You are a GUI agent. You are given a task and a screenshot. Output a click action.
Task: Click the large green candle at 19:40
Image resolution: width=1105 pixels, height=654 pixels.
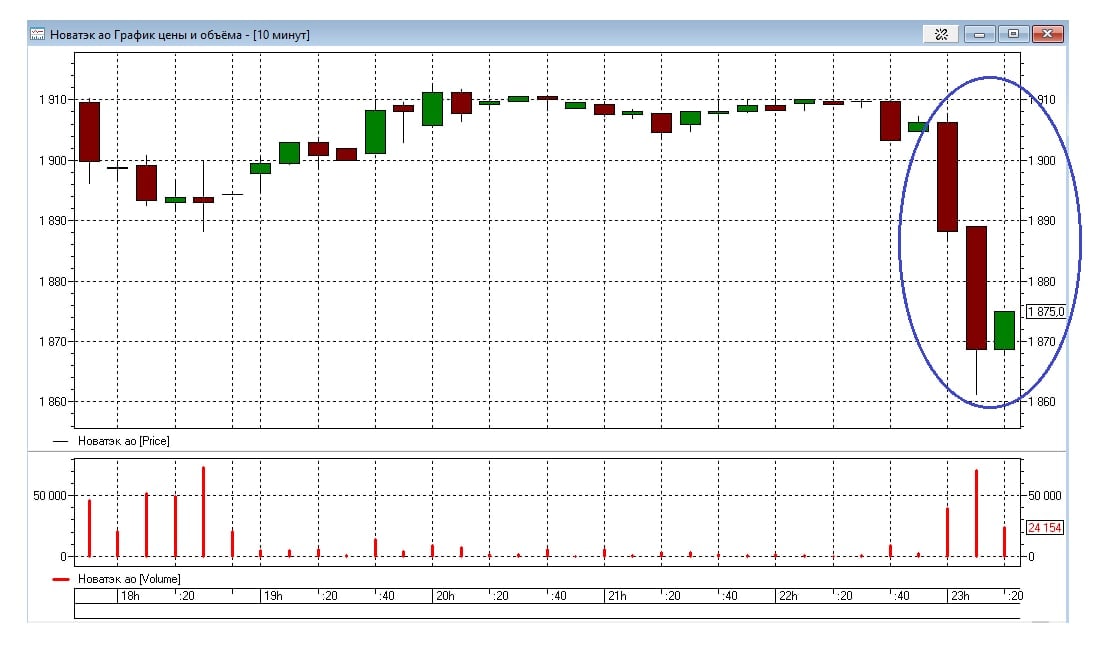pos(376,132)
